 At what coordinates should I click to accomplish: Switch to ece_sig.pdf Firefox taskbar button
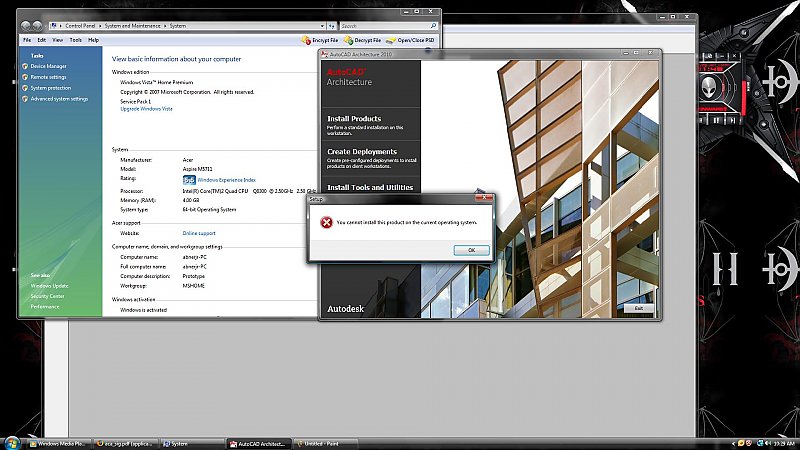126,444
